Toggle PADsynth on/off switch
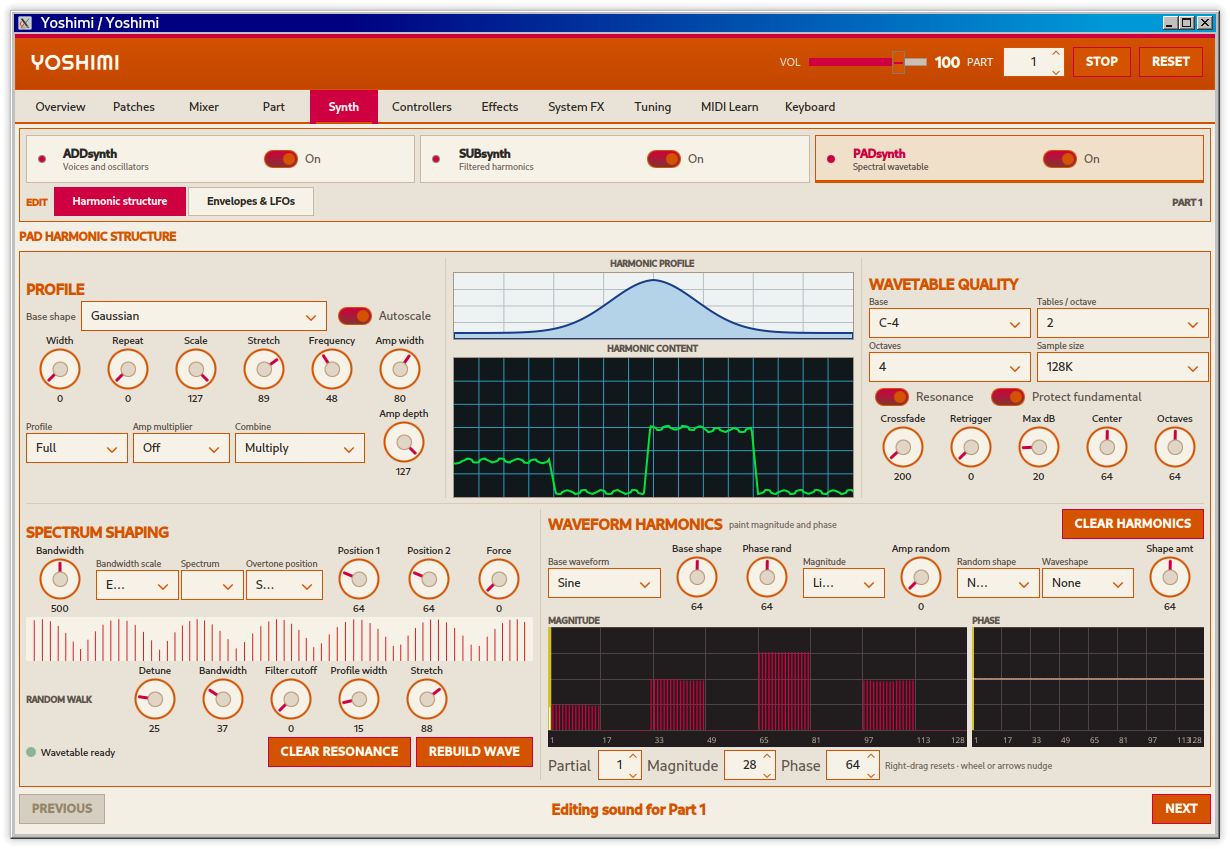The image size is (1230, 849). click(x=1060, y=159)
